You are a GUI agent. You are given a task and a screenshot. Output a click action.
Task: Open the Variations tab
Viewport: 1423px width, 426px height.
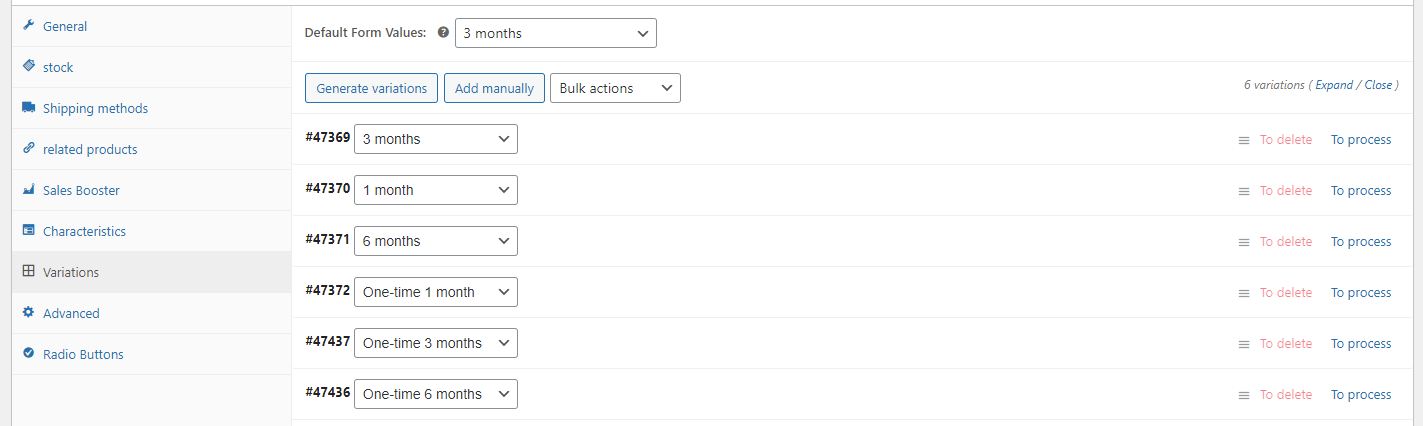pos(71,272)
